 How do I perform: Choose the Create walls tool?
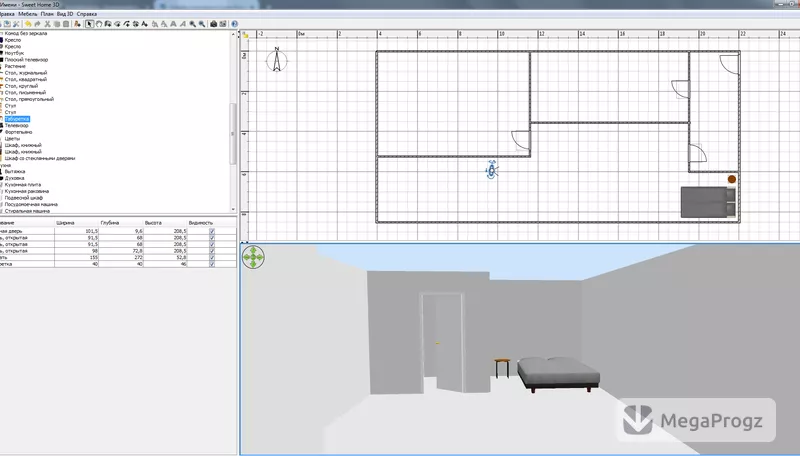tap(108, 24)
